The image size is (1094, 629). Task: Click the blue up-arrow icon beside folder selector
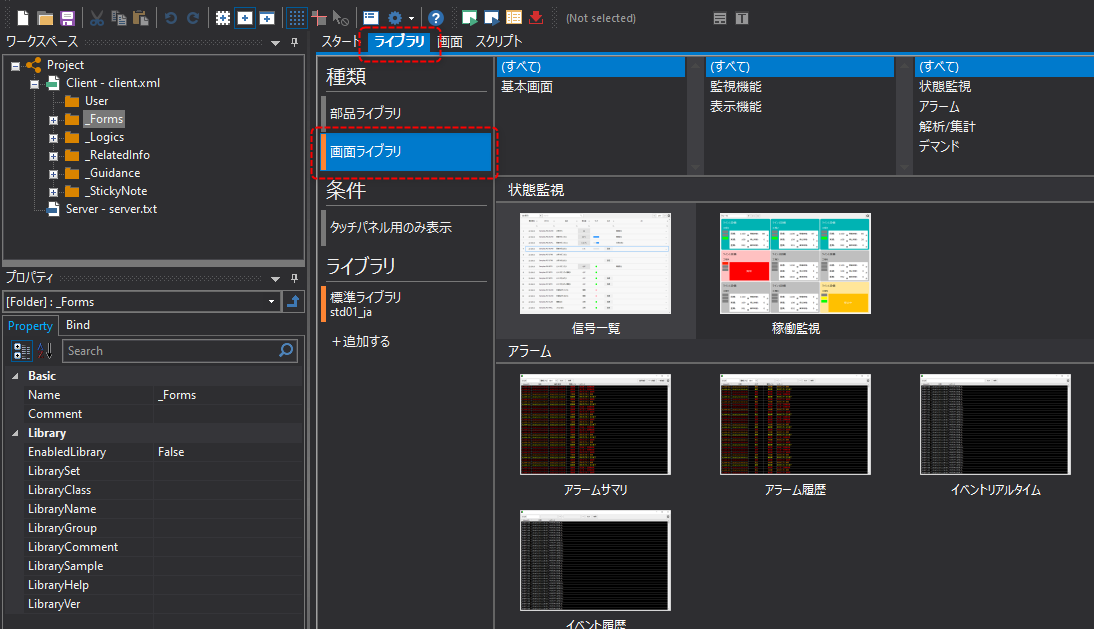tap(294, 301)
